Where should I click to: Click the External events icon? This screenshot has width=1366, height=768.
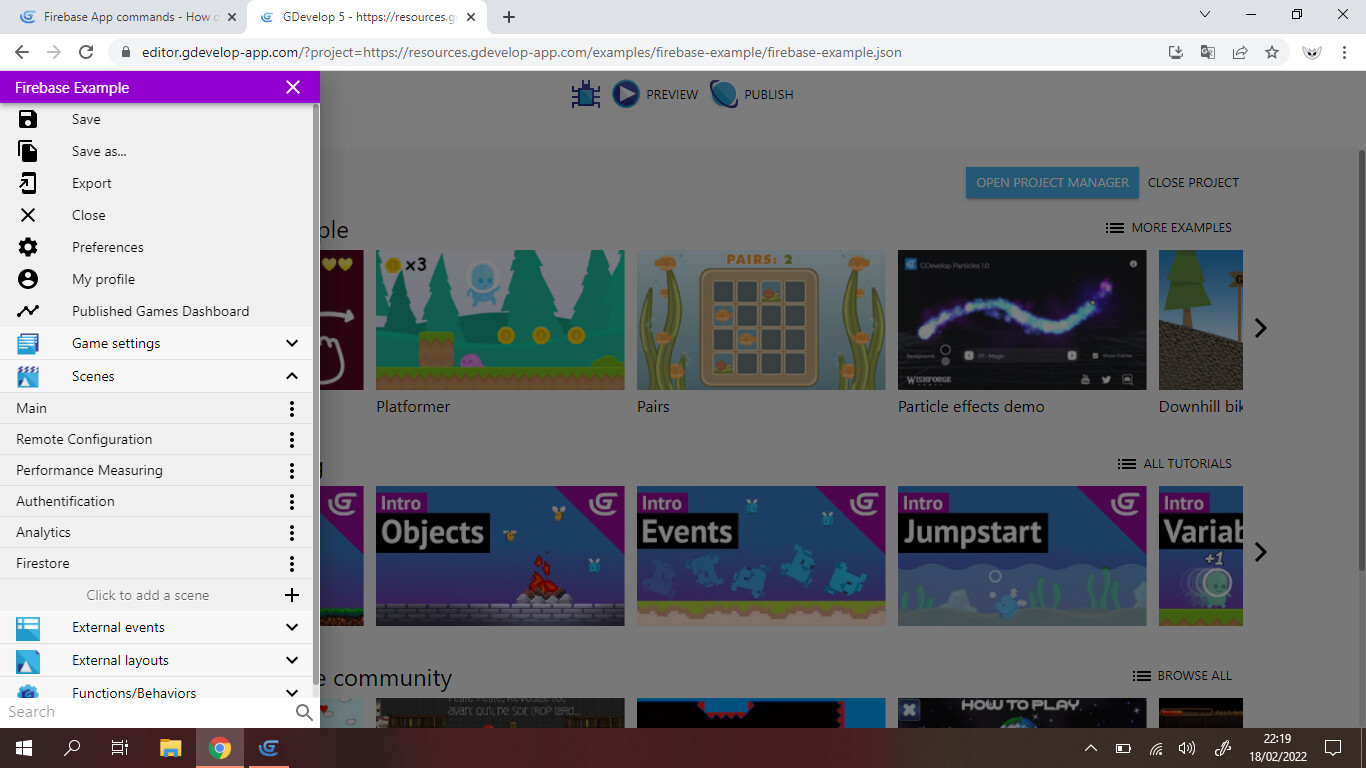(28, 627)
